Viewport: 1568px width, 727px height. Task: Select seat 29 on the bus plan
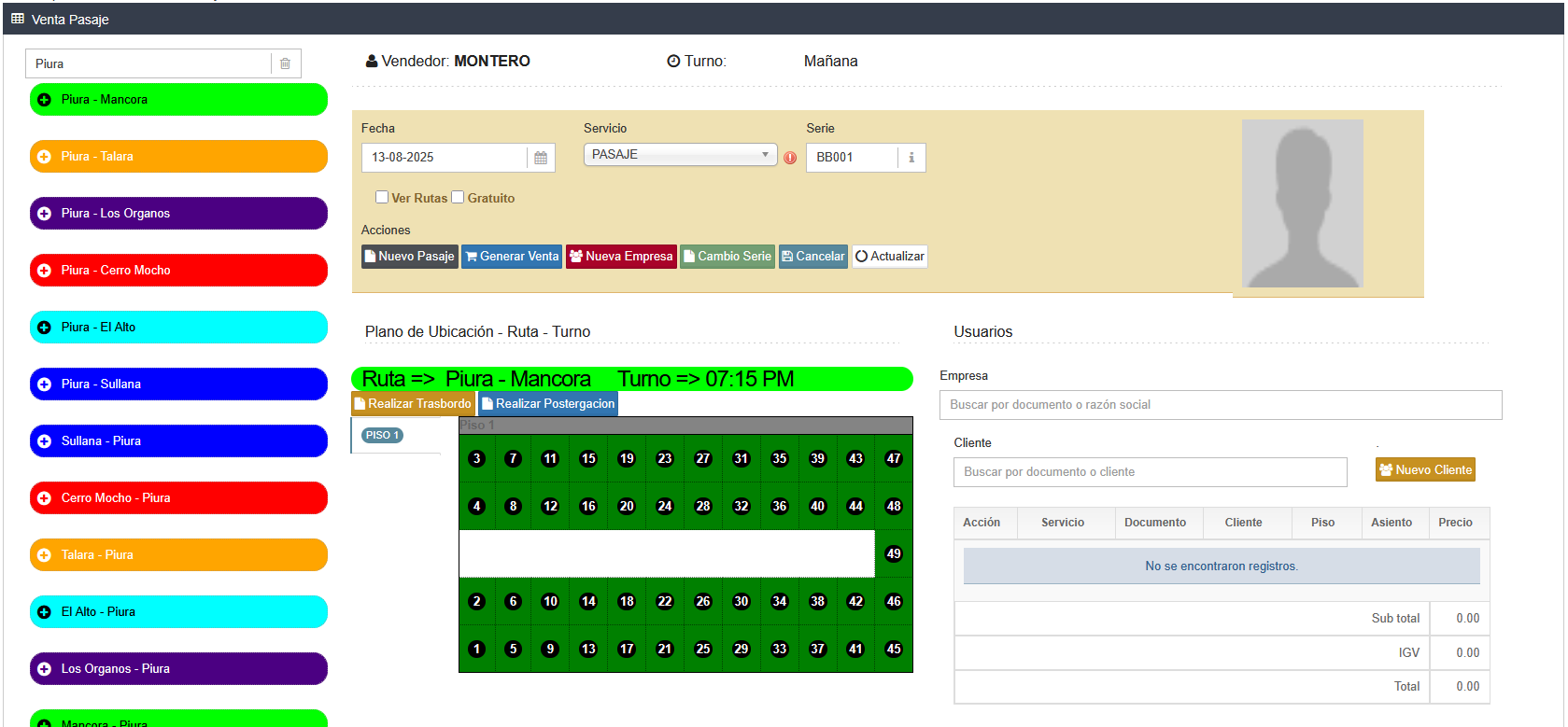coord(742,649)
